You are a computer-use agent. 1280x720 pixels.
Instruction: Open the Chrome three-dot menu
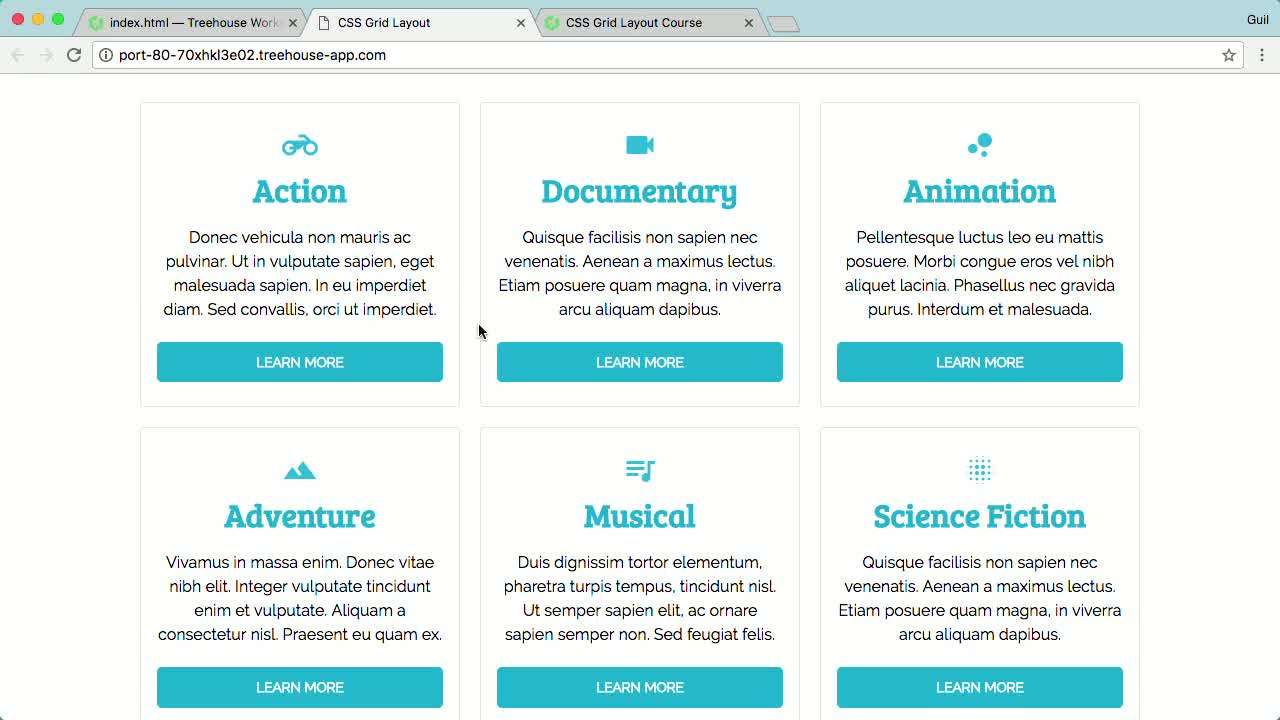tap(1262, 56)
